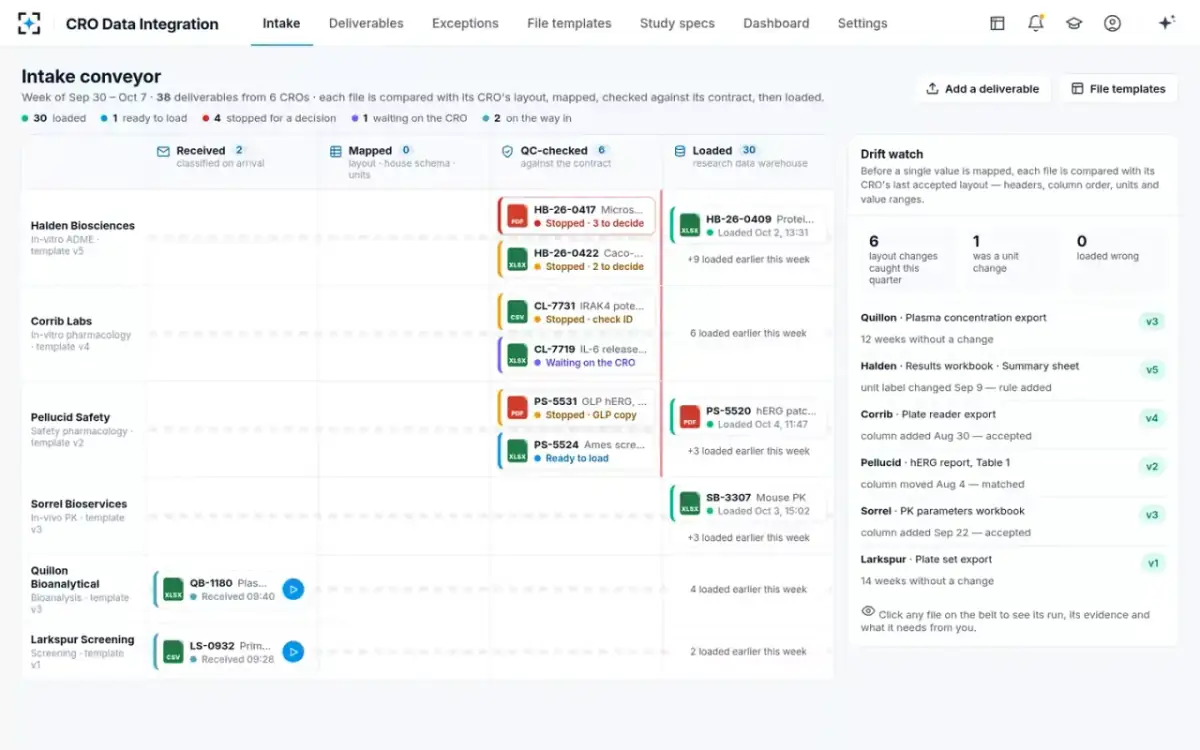Open the layout panel icon in header
The width and height of the screenshot is (1200, 750).
[x=997, y=23]
